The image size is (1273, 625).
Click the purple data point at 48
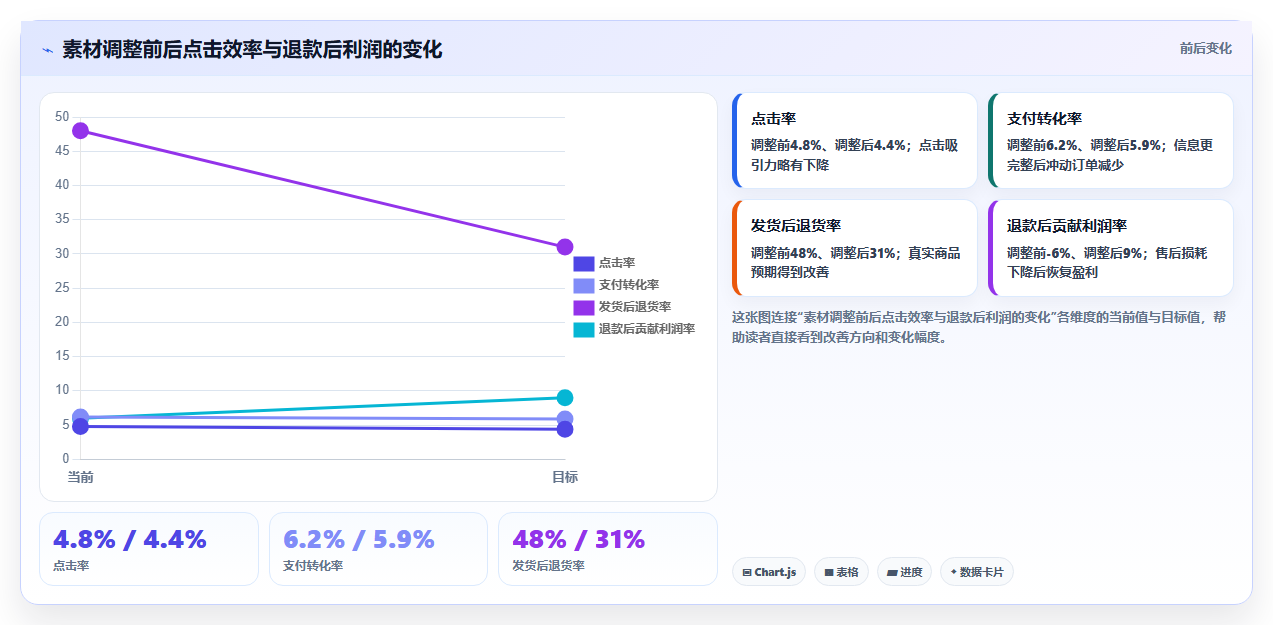pyautogui.click(x=81, y=131)
